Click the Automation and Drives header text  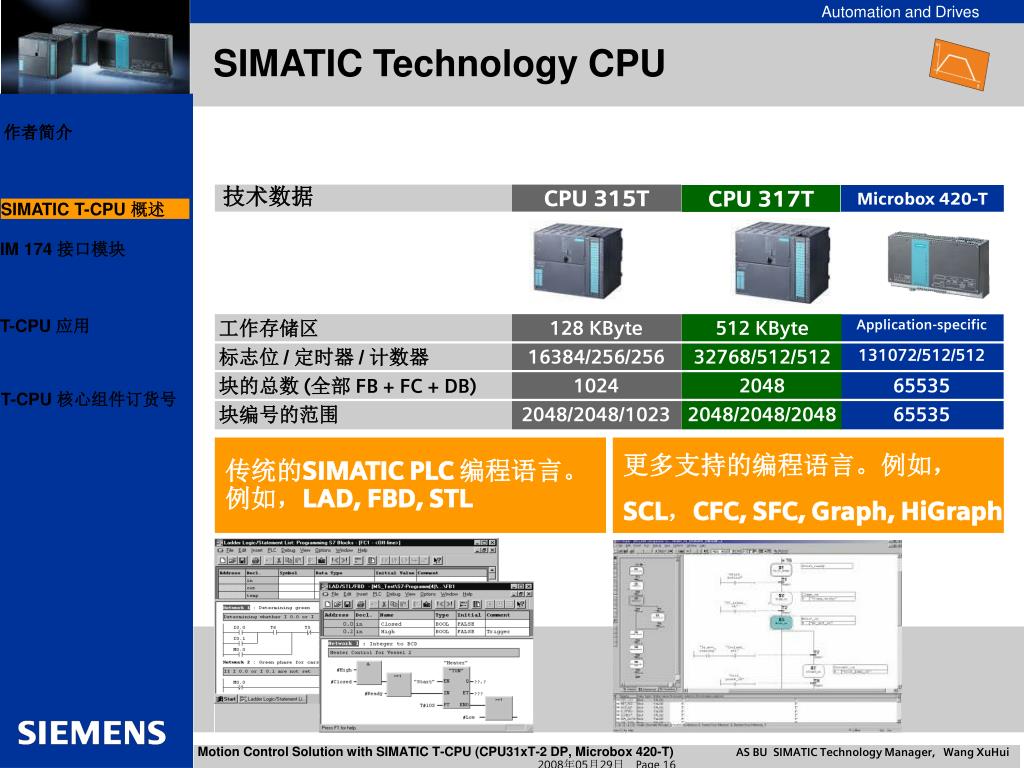(900, 12)
